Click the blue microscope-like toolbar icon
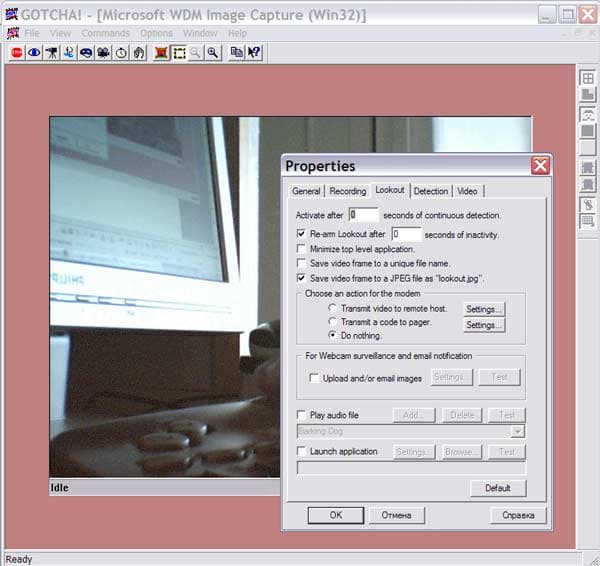Viewport: 600px width, 566px height. pos(69,52)
